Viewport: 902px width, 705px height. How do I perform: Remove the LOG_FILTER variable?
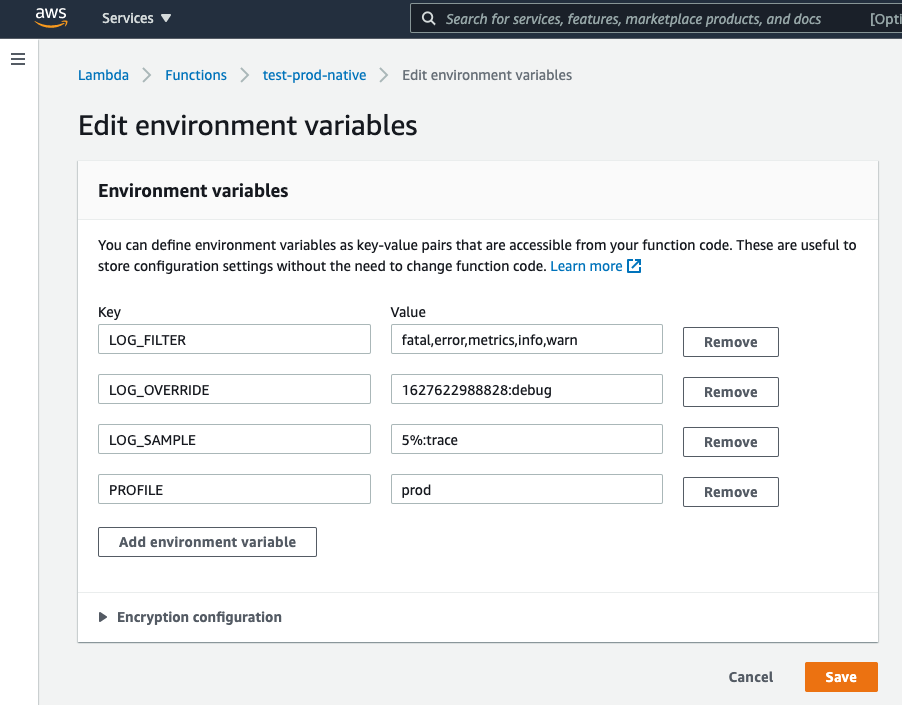(730, 342)
